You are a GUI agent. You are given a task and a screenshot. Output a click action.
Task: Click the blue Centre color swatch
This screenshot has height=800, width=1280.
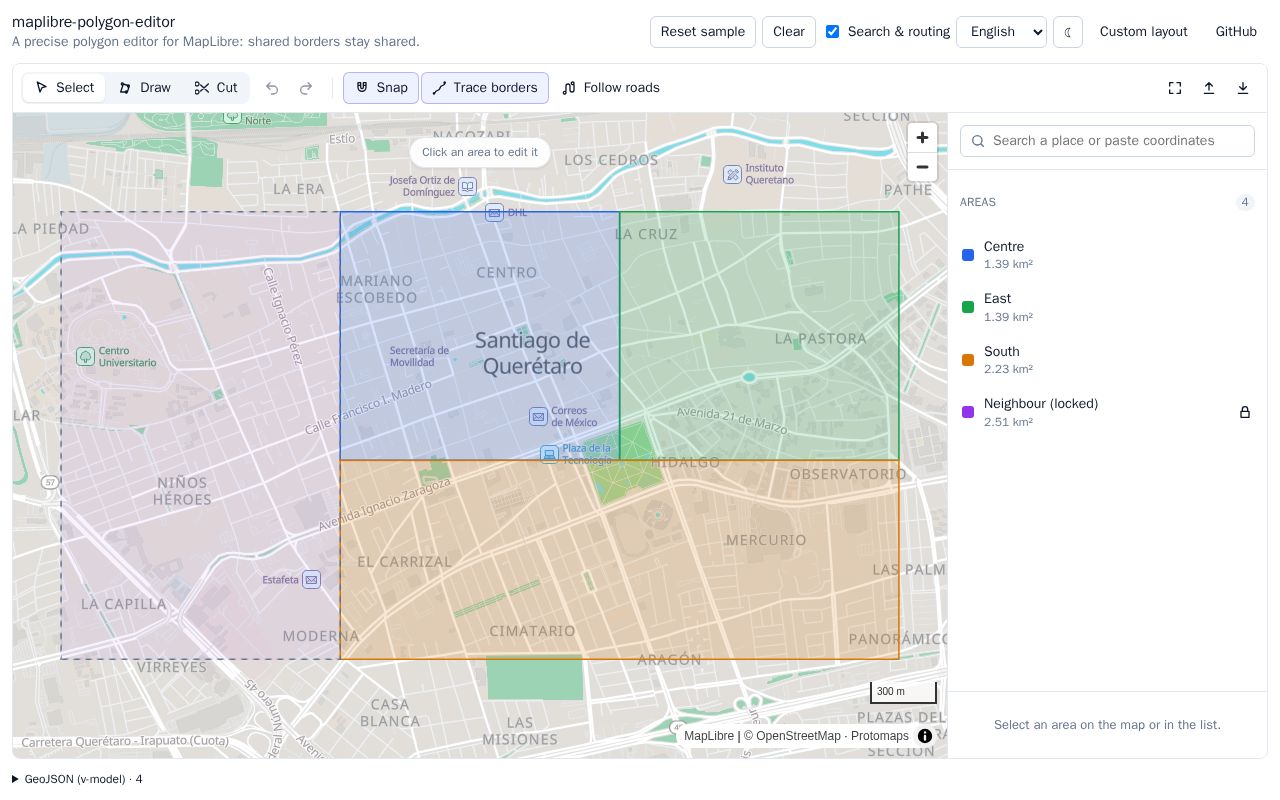[968, 255]
